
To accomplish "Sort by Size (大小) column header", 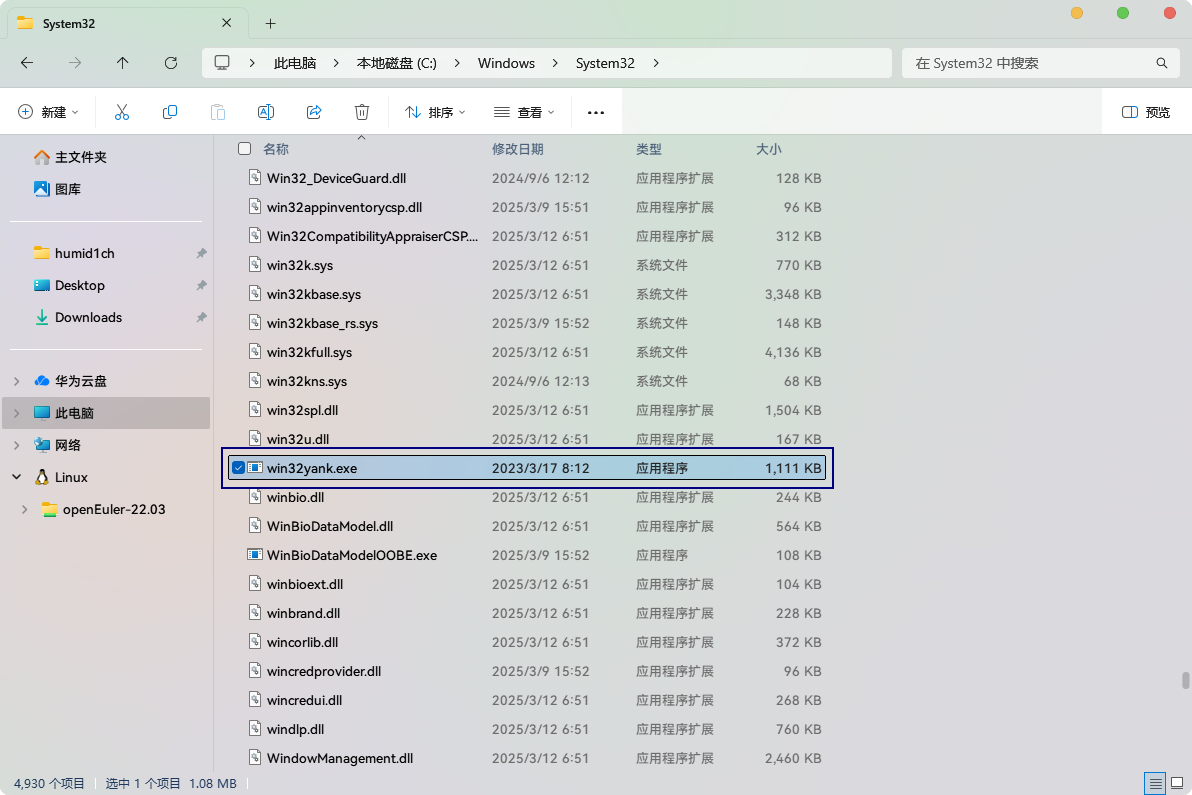I will coord(769,149).
